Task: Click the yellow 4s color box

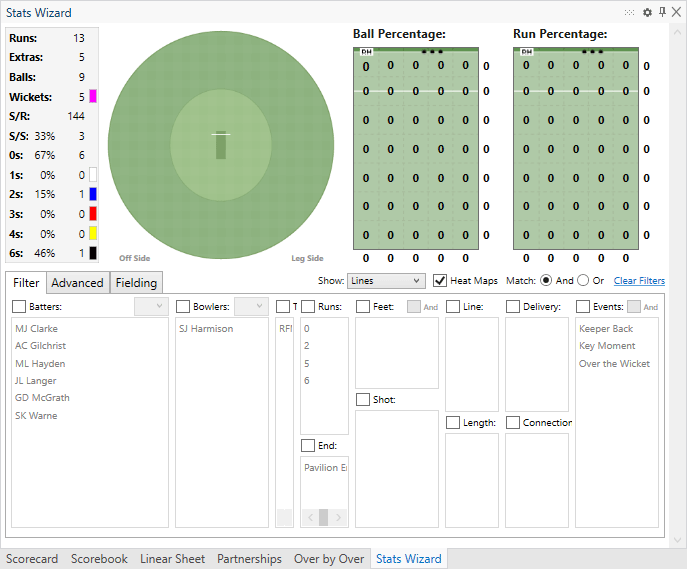Action: (x=93, y=233)
